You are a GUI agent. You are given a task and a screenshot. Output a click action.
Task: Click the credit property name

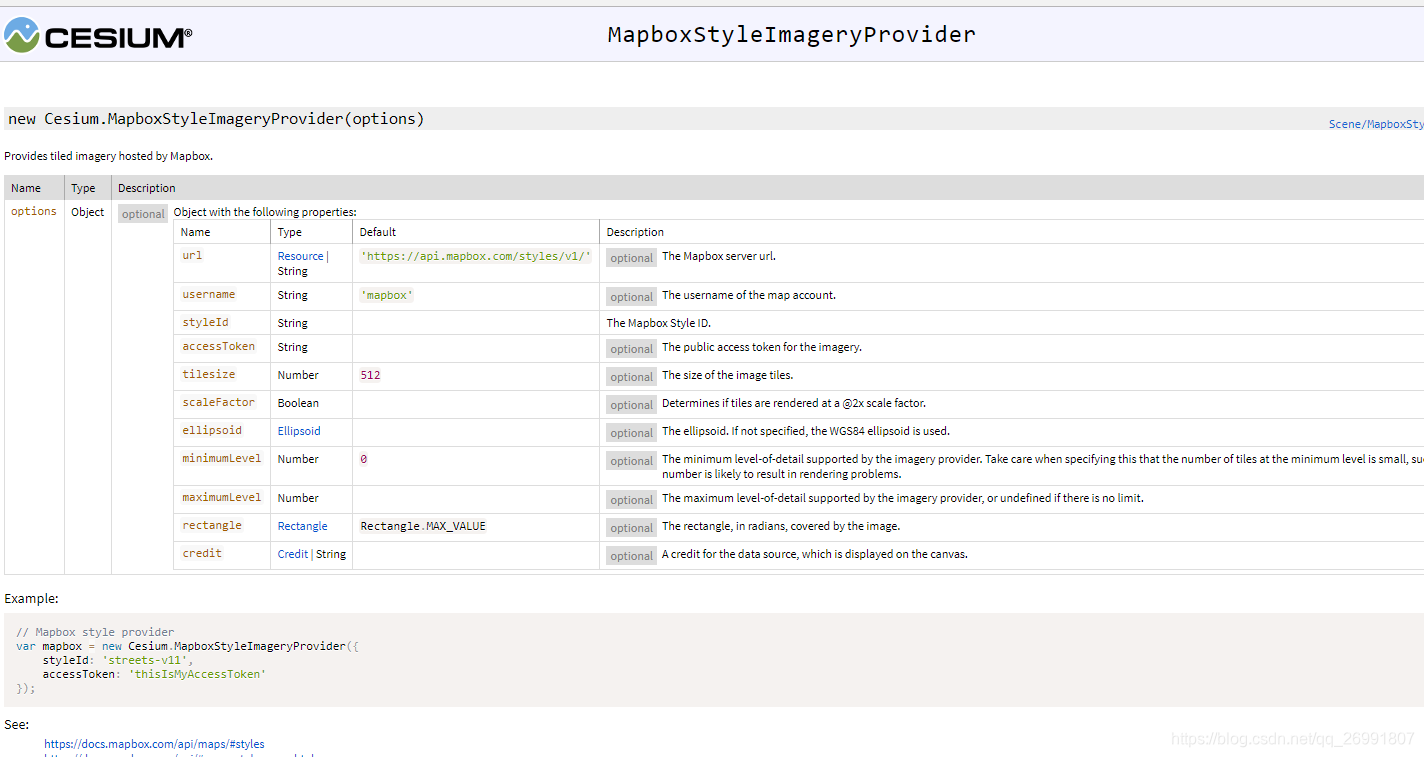202,554
